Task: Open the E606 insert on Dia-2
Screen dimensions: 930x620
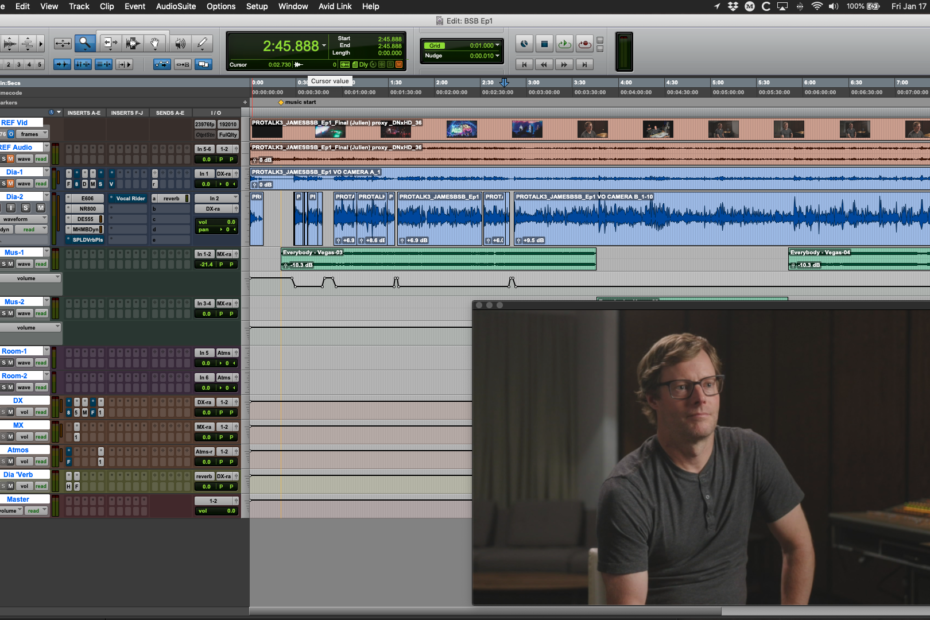Action: (87, 198)
